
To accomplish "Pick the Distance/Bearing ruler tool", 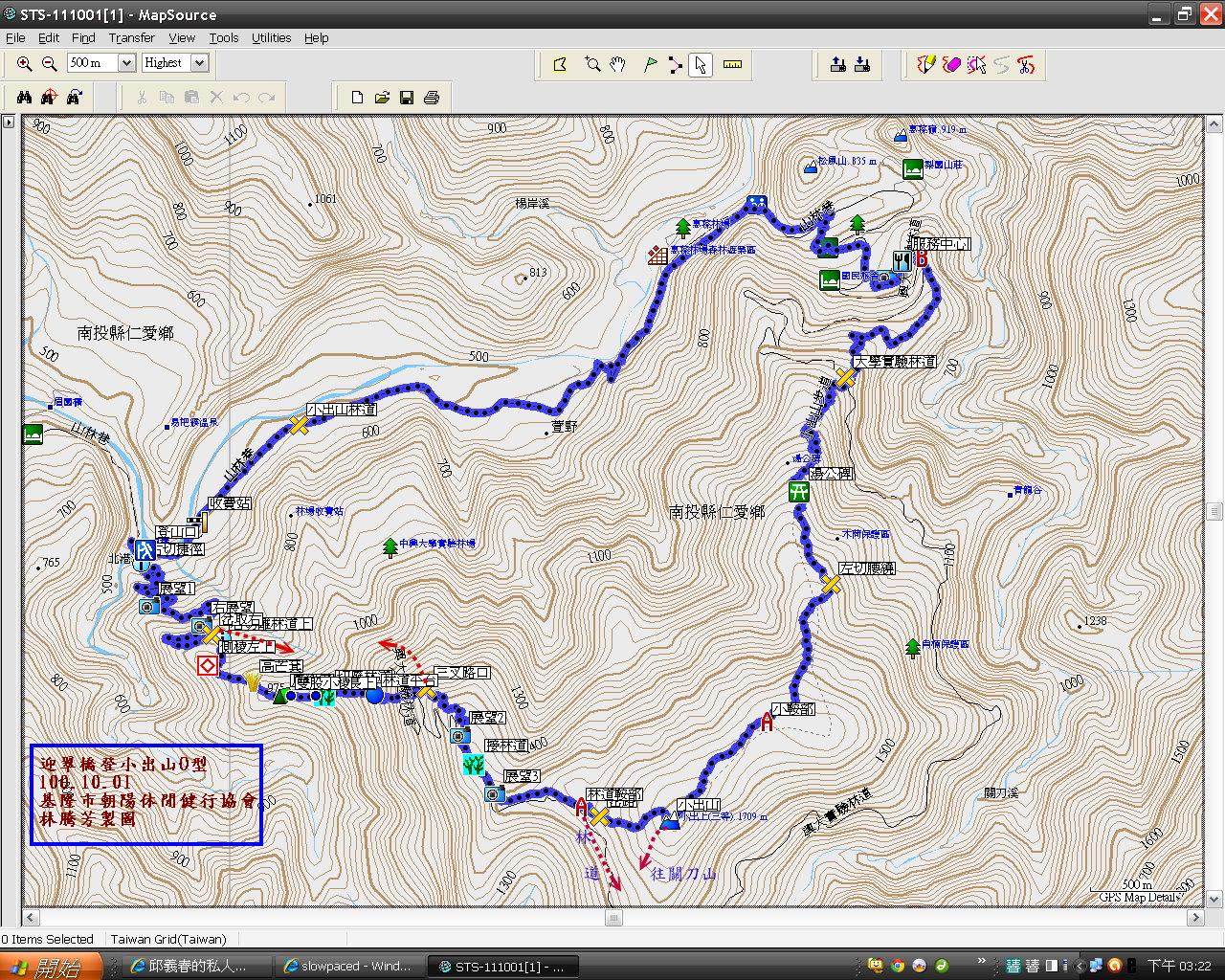I will [x=732, y=65].
